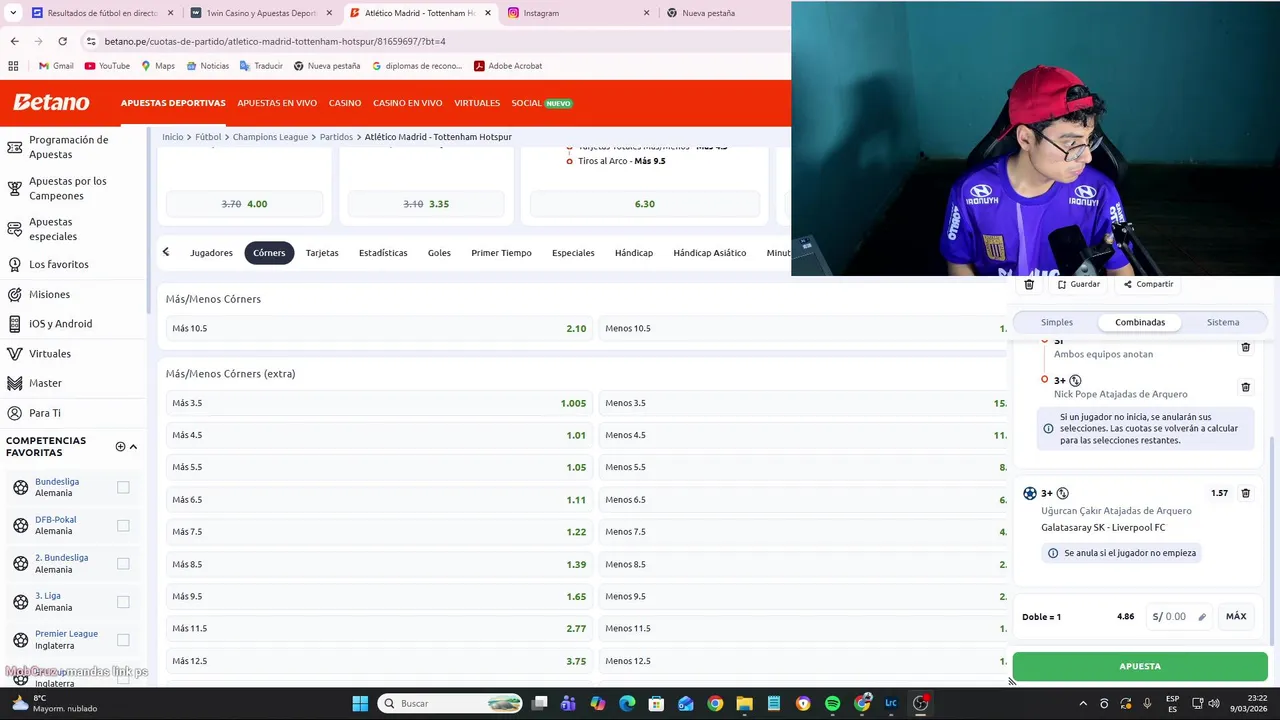Click the Guardar button in bet slip

tap(1079, 284)
